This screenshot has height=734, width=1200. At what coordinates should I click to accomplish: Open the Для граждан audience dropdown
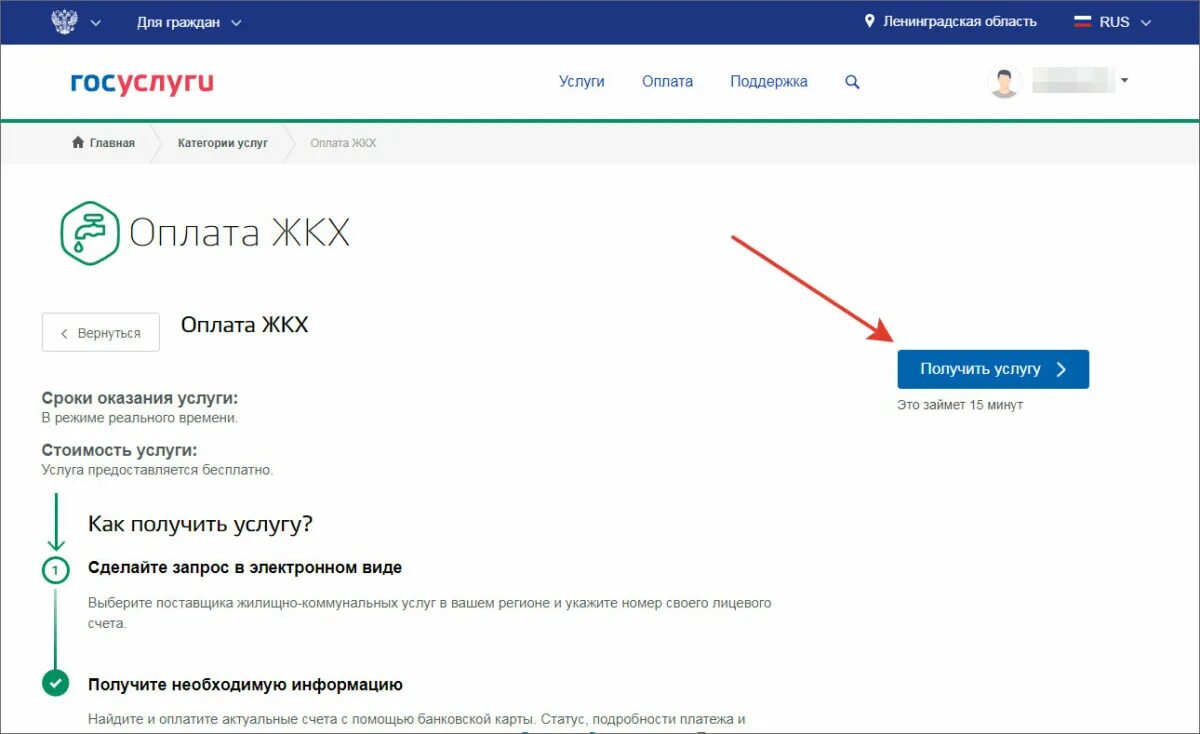(189, 22)
